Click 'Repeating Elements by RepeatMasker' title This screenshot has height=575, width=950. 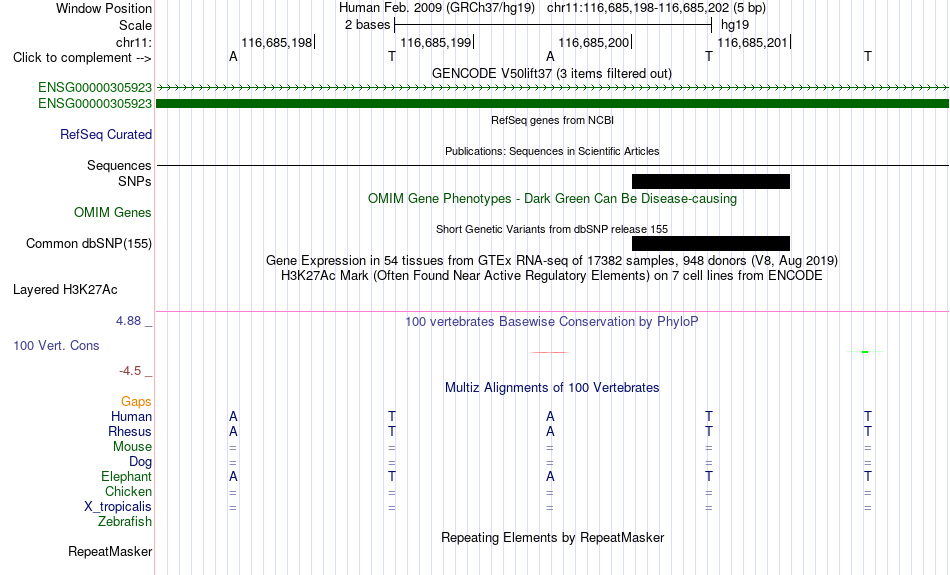click(552, 538)
